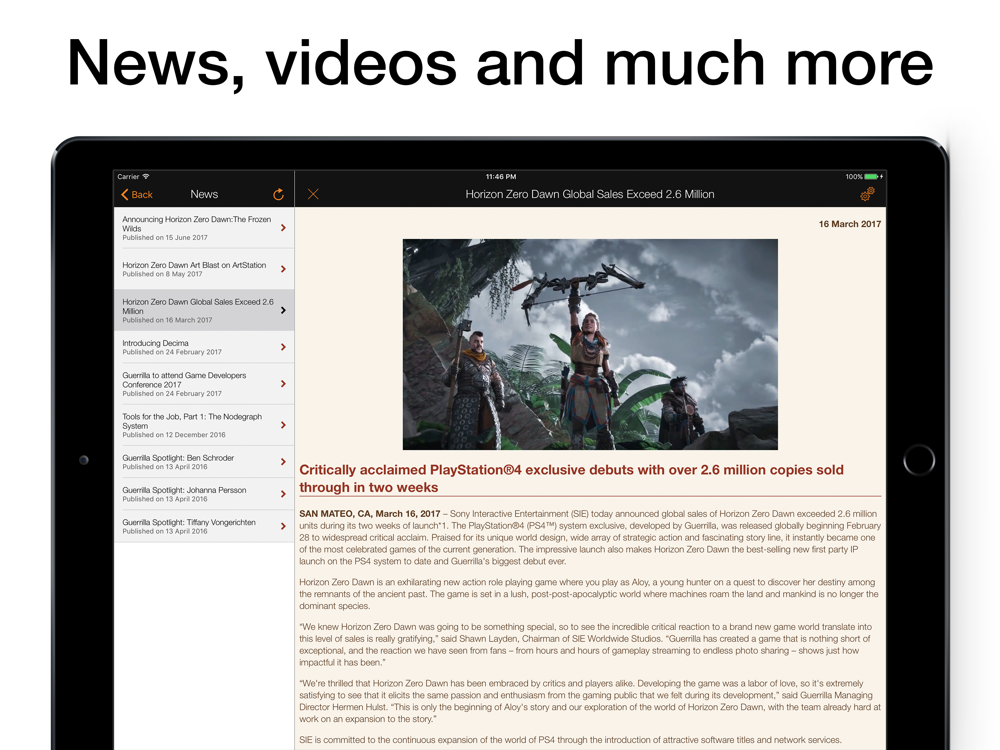1000x750 pixels.
Task: Open Guerrilla Spotlight: Johanna Persson
Action: tap(204, 494)
